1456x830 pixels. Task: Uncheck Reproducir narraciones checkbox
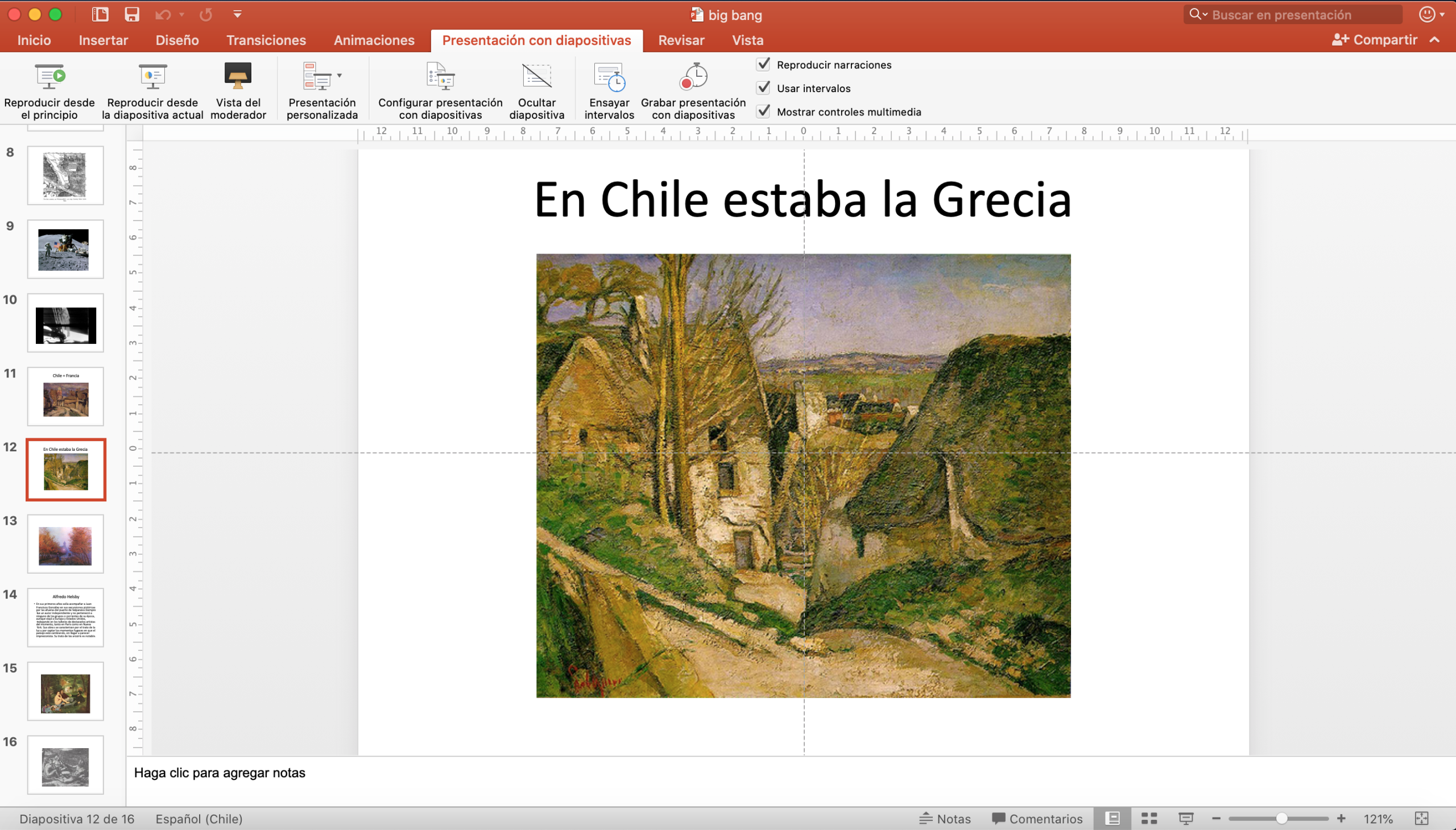763,64
